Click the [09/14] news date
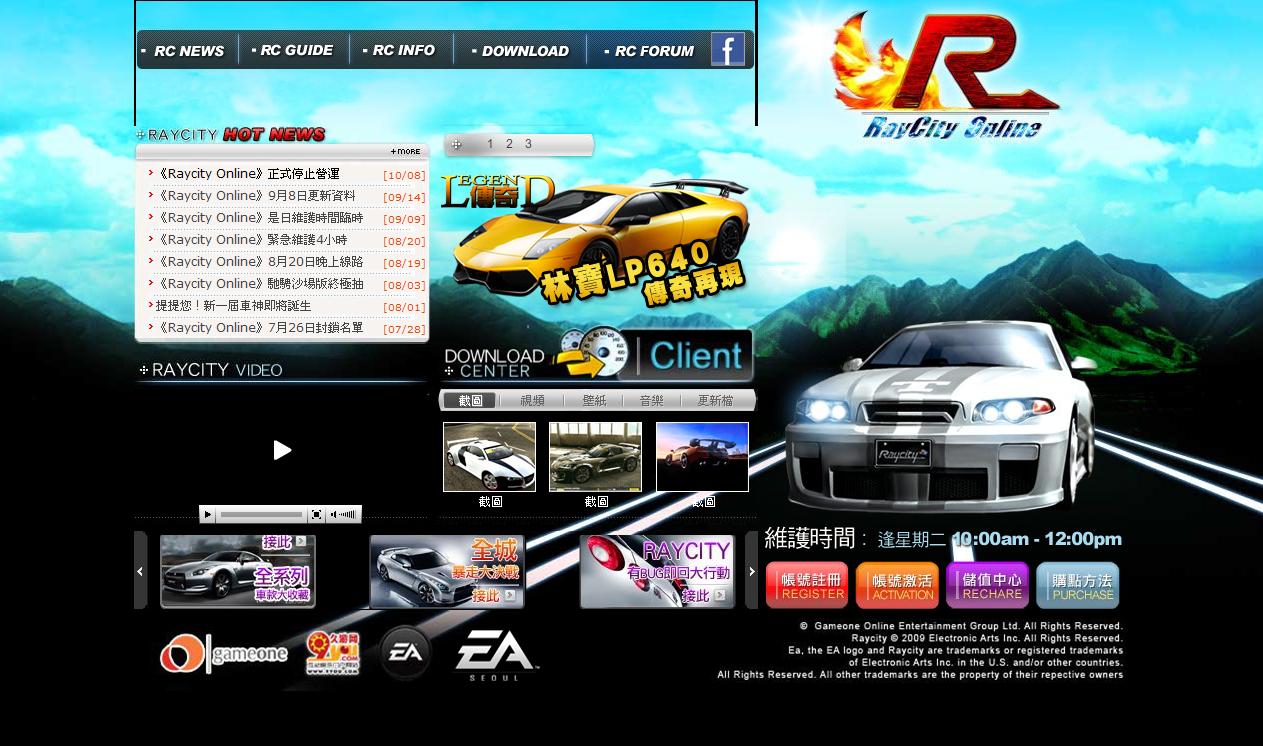Screen dimensions: 1263x746 click(x=404, y=197)
